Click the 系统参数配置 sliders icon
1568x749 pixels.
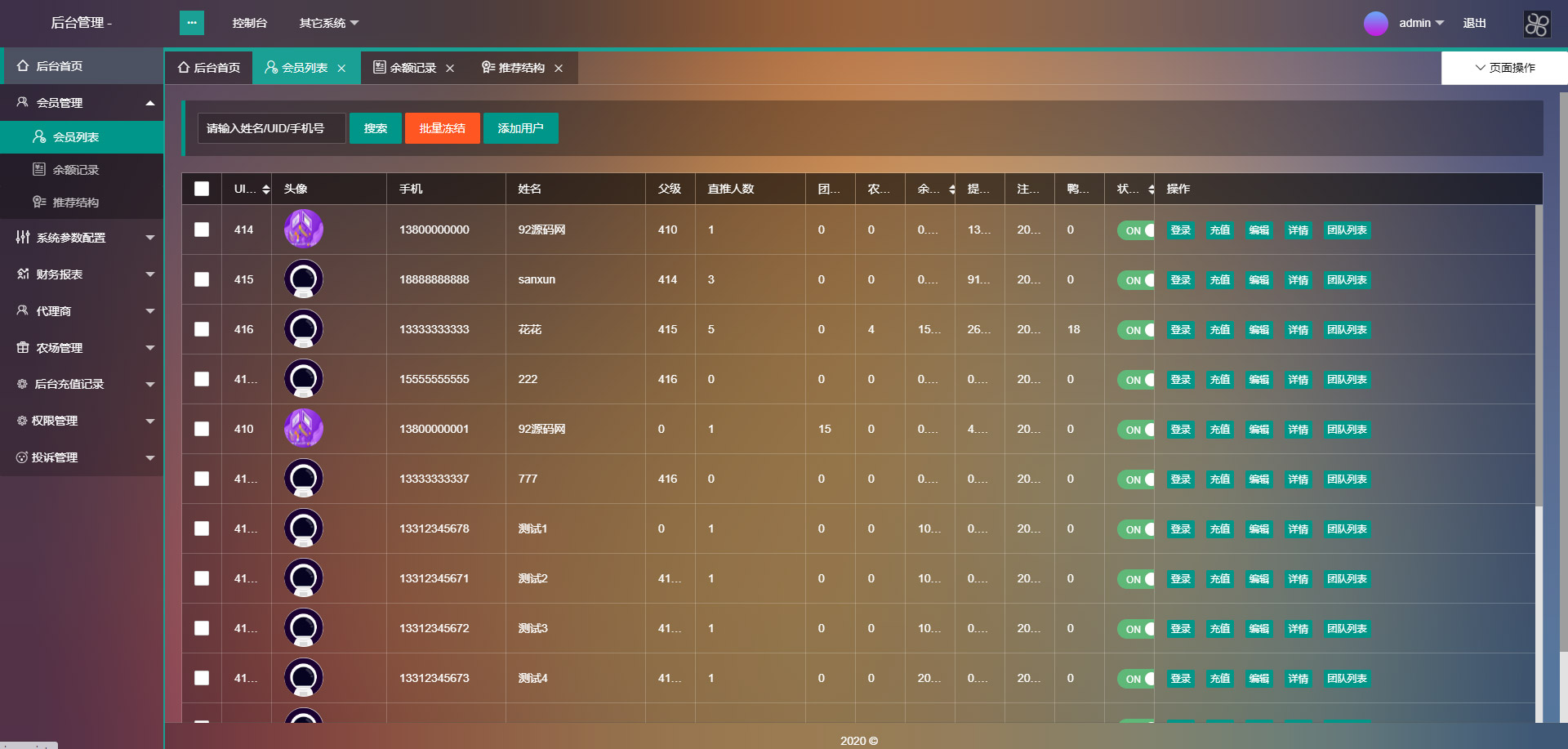[x=23, y=237]
